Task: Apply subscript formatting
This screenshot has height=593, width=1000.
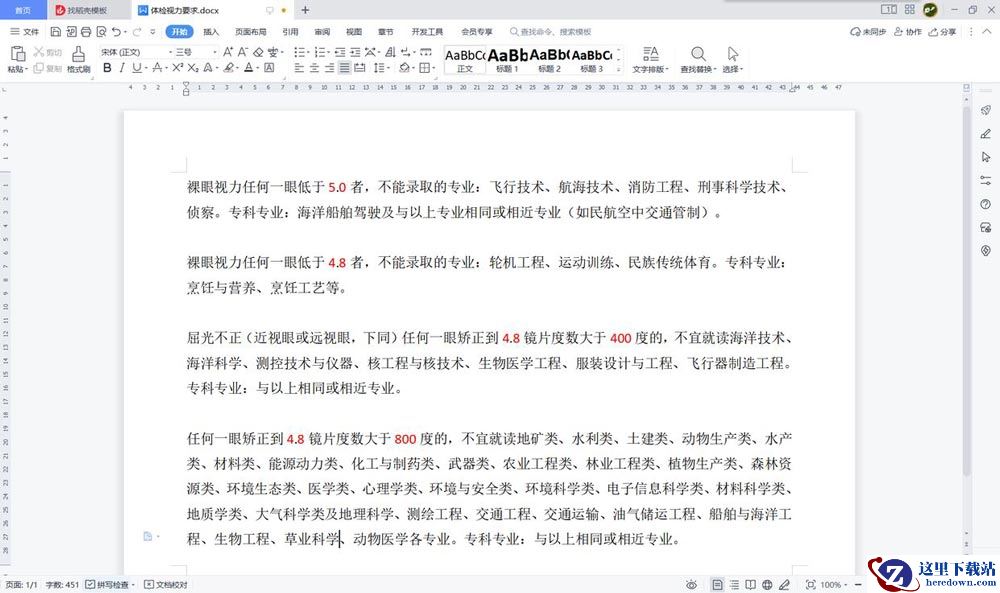Action: point(193,68)
